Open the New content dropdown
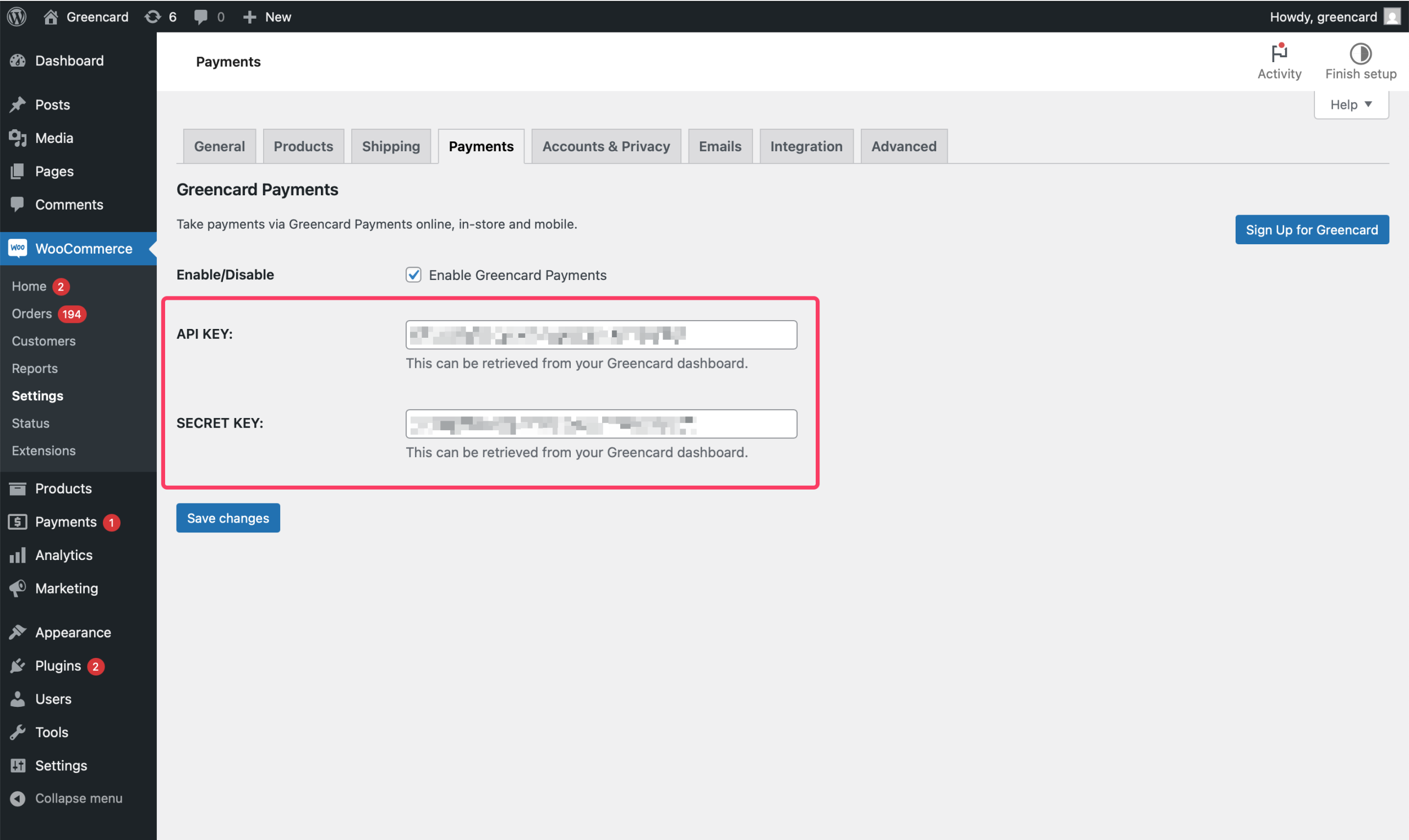Screen dimensions: 1409x840 click(267, 17)
